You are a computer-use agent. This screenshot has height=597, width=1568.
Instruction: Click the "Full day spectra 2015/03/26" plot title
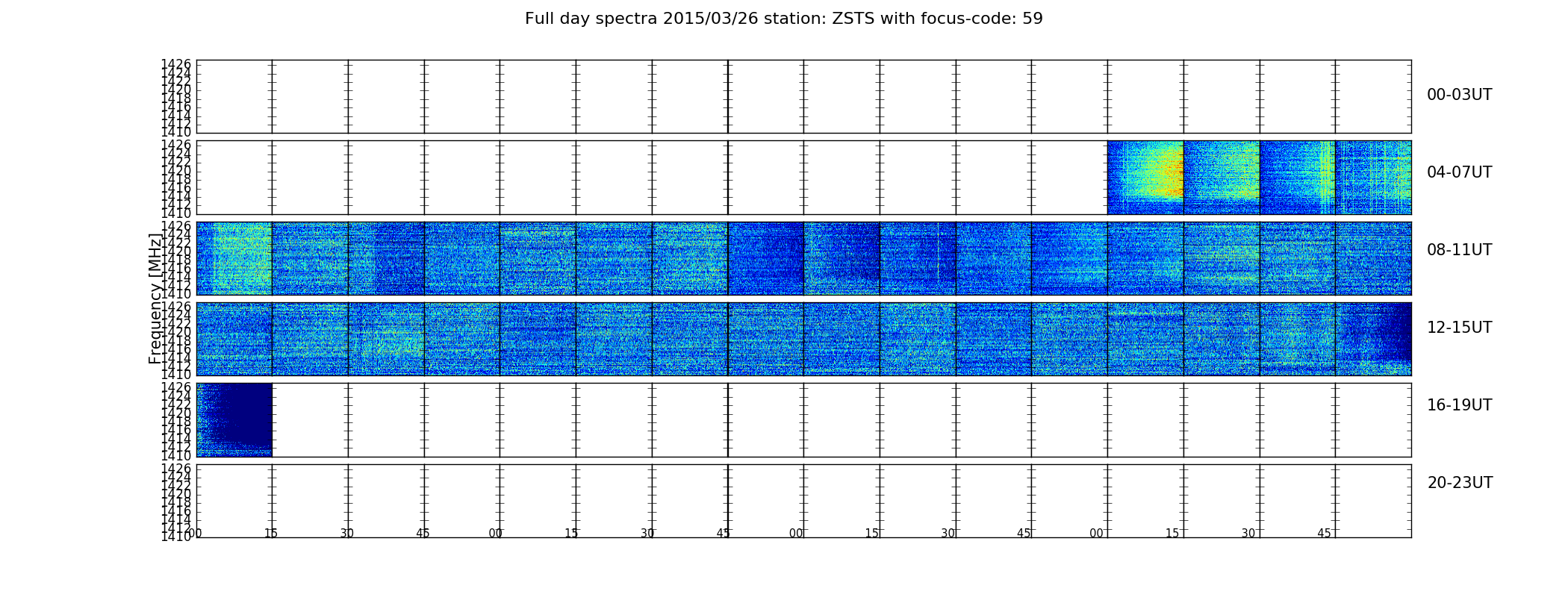coord(783,19)
